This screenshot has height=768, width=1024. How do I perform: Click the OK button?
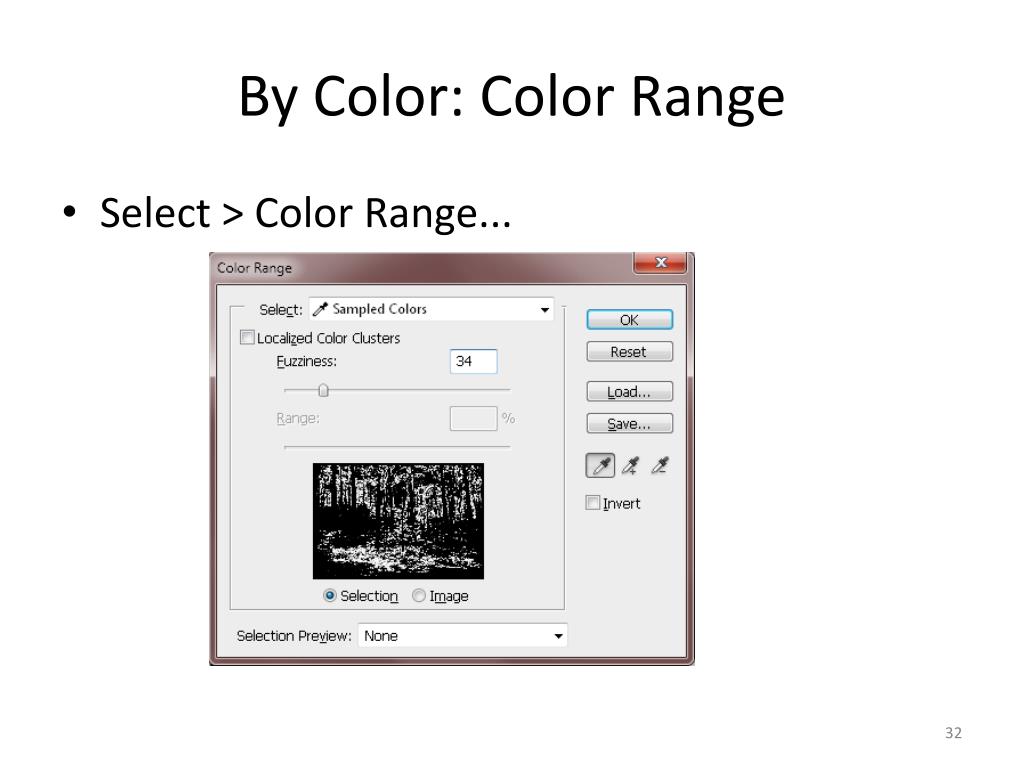coord(630,320)
